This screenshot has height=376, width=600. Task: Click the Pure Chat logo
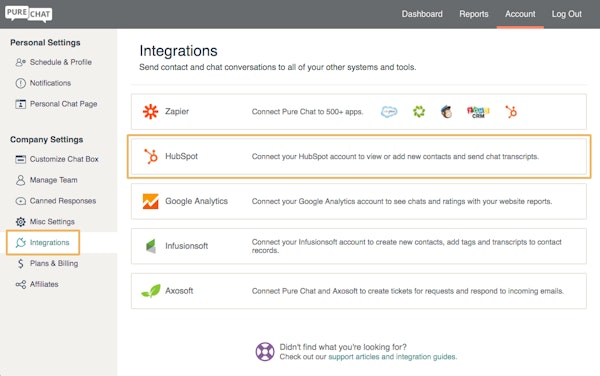point(29,14)
